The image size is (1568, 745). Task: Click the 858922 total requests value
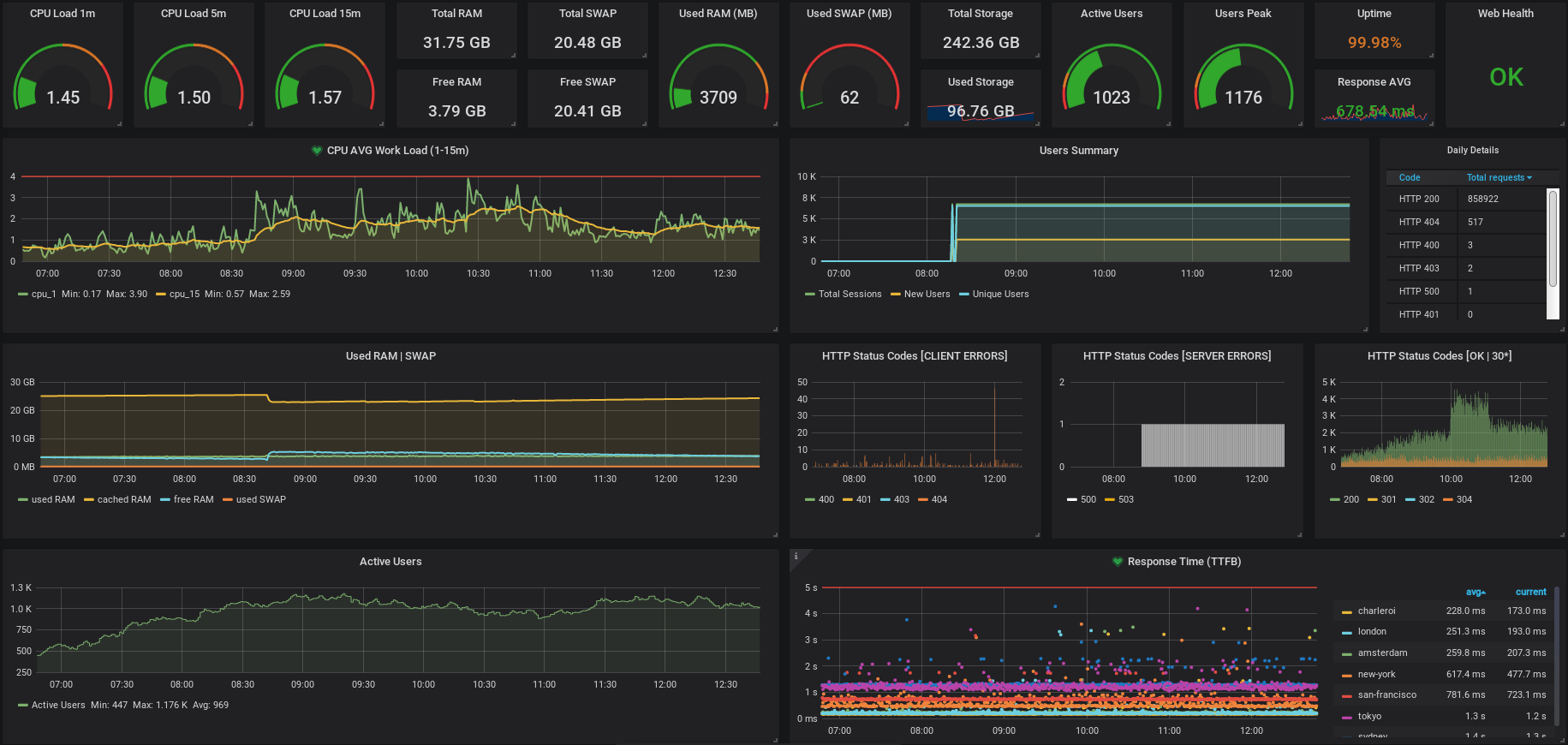(1482, 199)
